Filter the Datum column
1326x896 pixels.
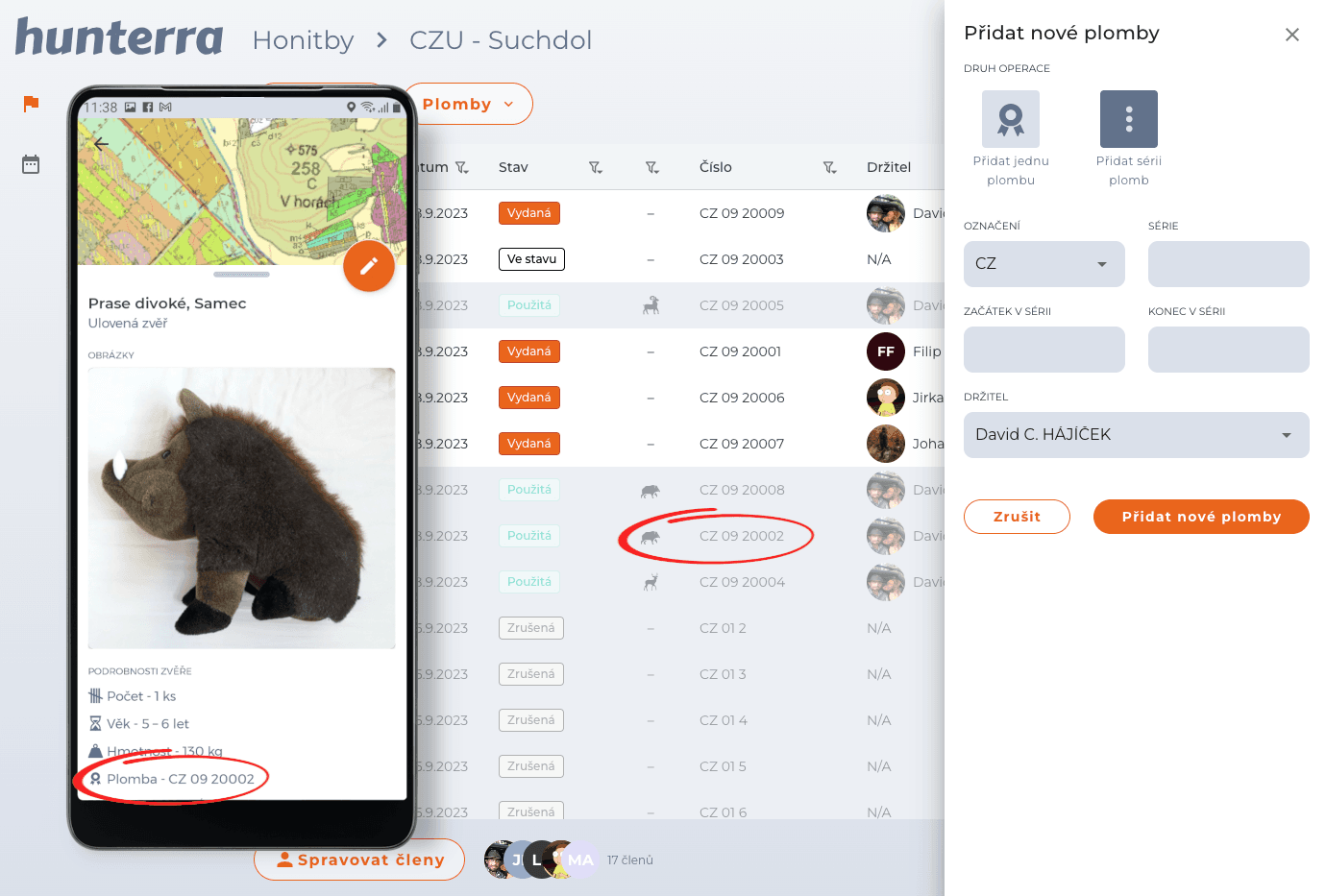click(x=462, y=168)
